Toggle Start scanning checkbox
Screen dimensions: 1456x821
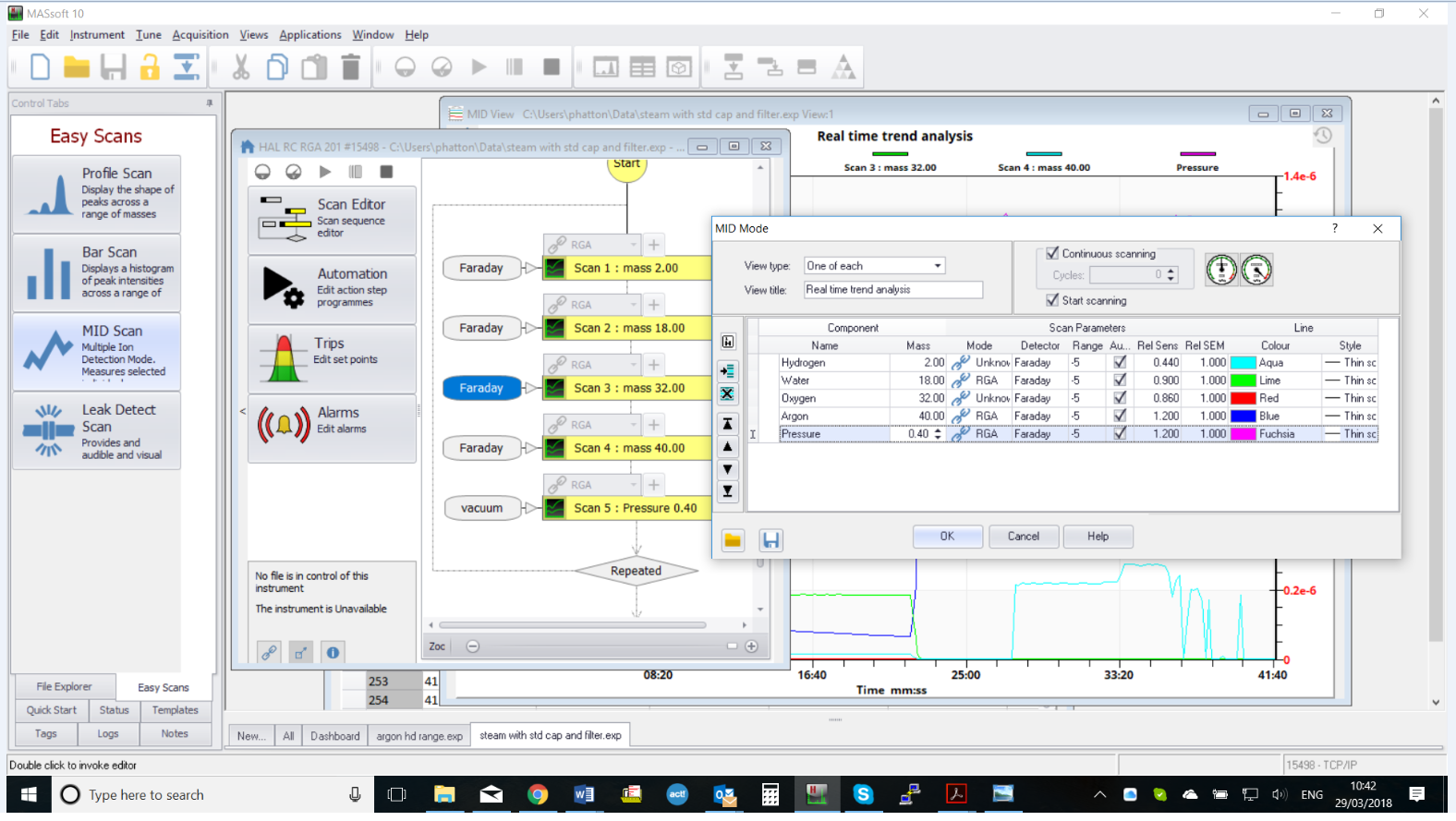1052,300
